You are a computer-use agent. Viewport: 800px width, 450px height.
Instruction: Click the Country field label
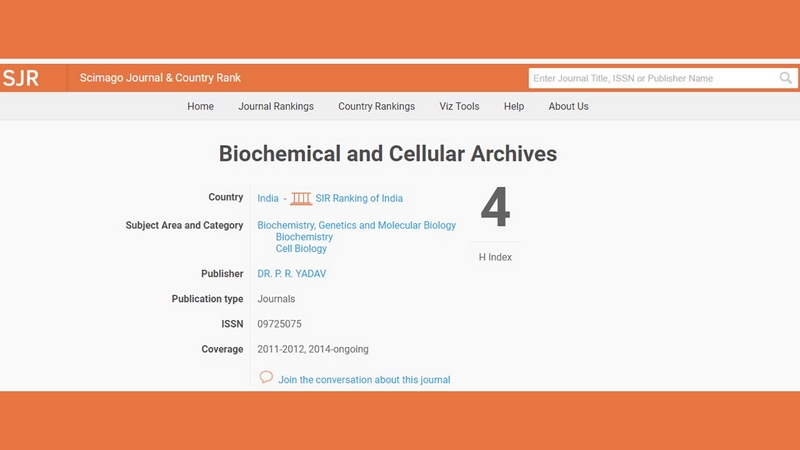226,197
